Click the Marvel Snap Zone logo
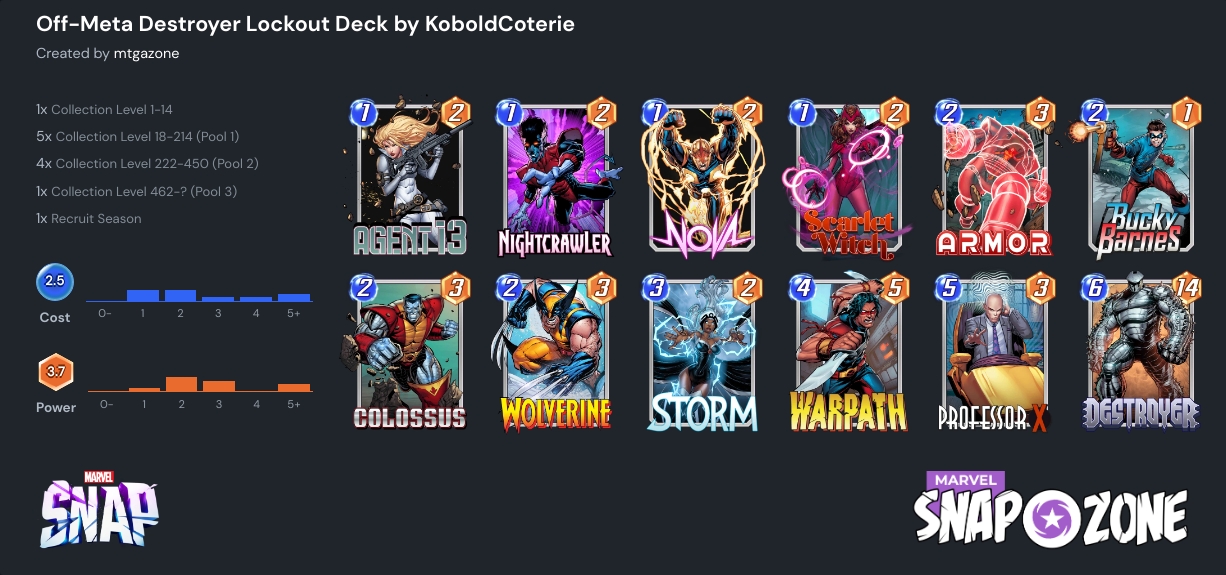 click(1051, 511)
